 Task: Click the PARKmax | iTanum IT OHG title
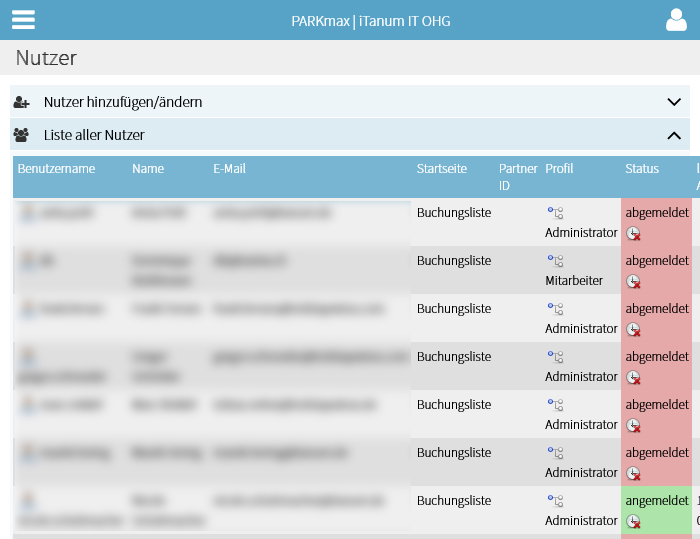click(371, 21)
